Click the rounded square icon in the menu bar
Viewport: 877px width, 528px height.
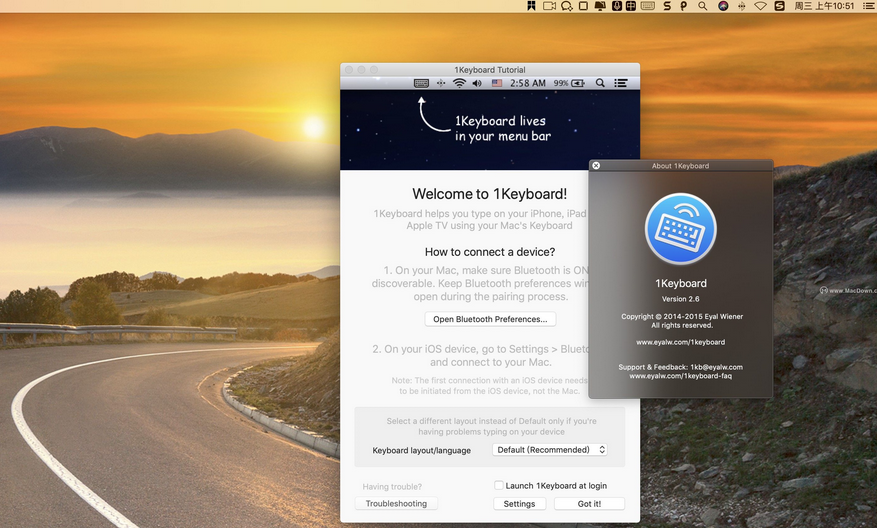(583, 6)
